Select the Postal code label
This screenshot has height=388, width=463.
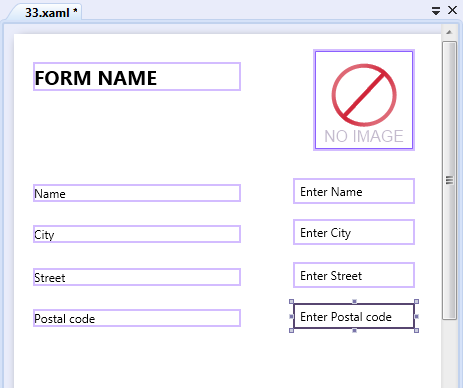click(x=137, y=318)
